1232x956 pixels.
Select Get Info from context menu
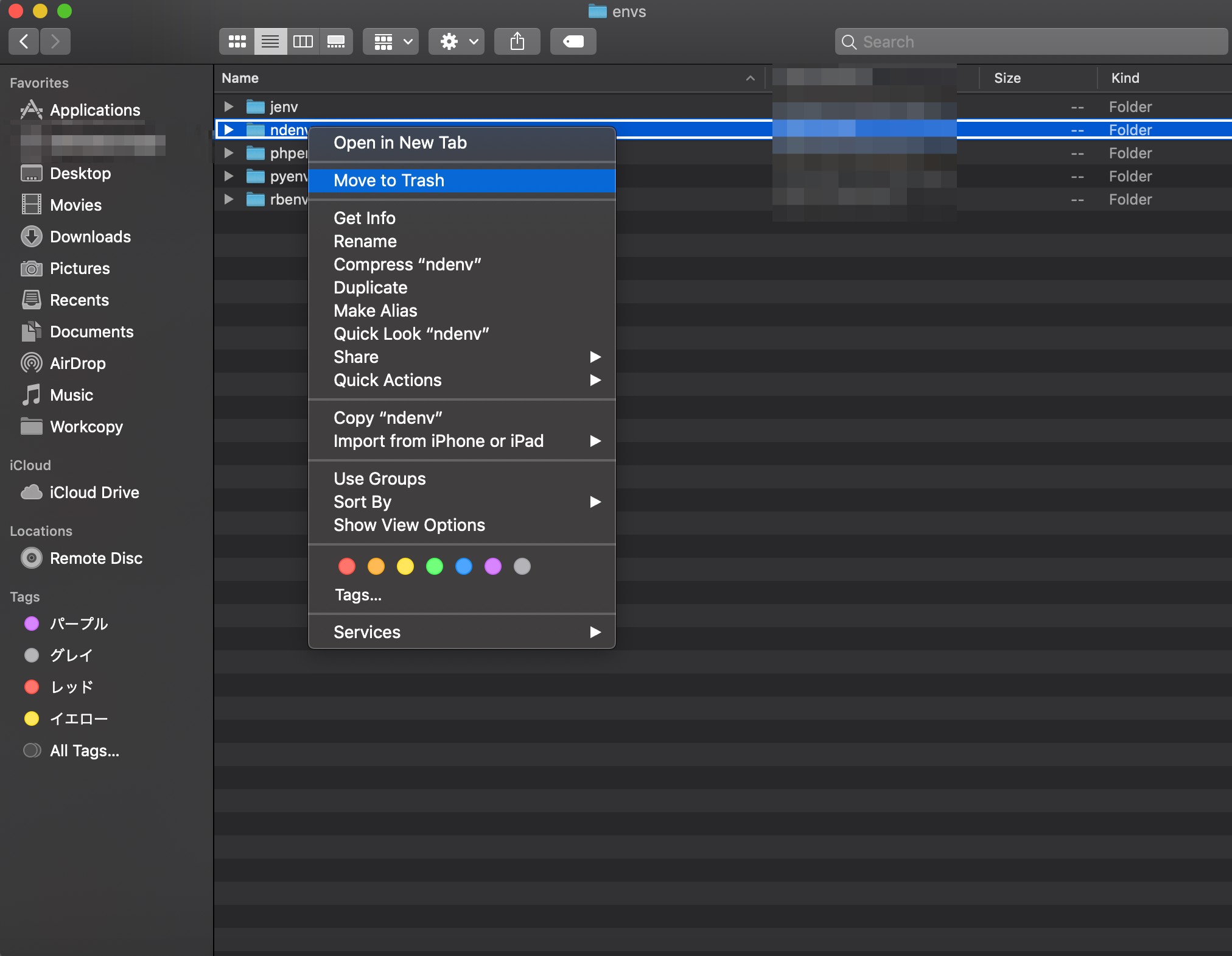tap(364, 218)
